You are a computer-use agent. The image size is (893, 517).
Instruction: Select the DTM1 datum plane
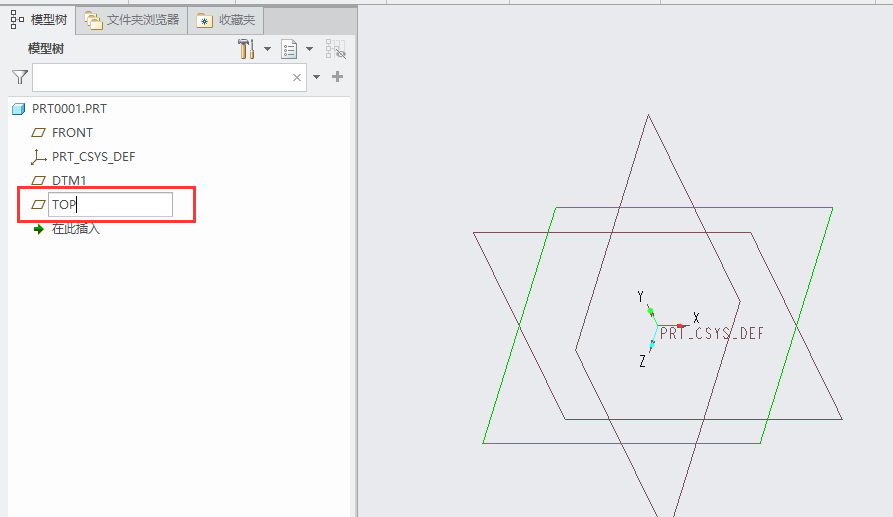[x=69, y=180]
